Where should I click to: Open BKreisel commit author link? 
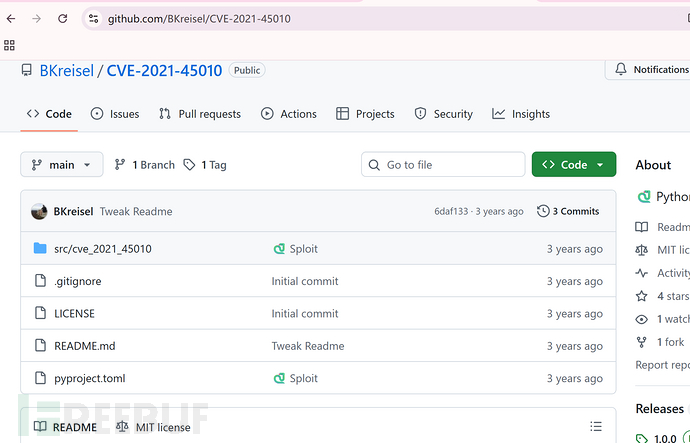tap(73, 211)
